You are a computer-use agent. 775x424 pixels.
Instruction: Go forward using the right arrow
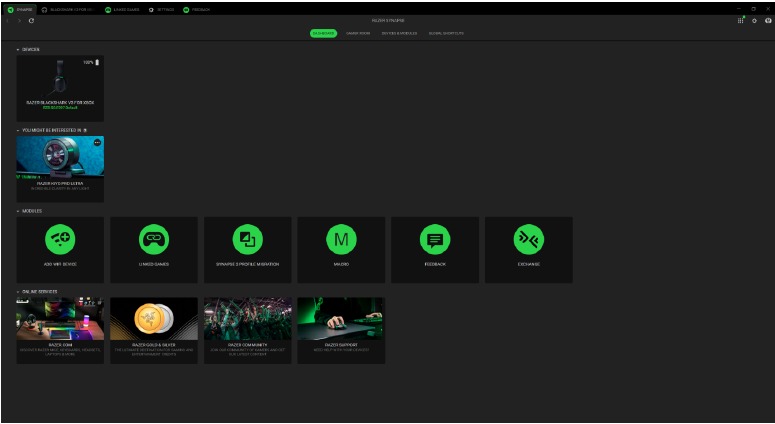(19, 21)
